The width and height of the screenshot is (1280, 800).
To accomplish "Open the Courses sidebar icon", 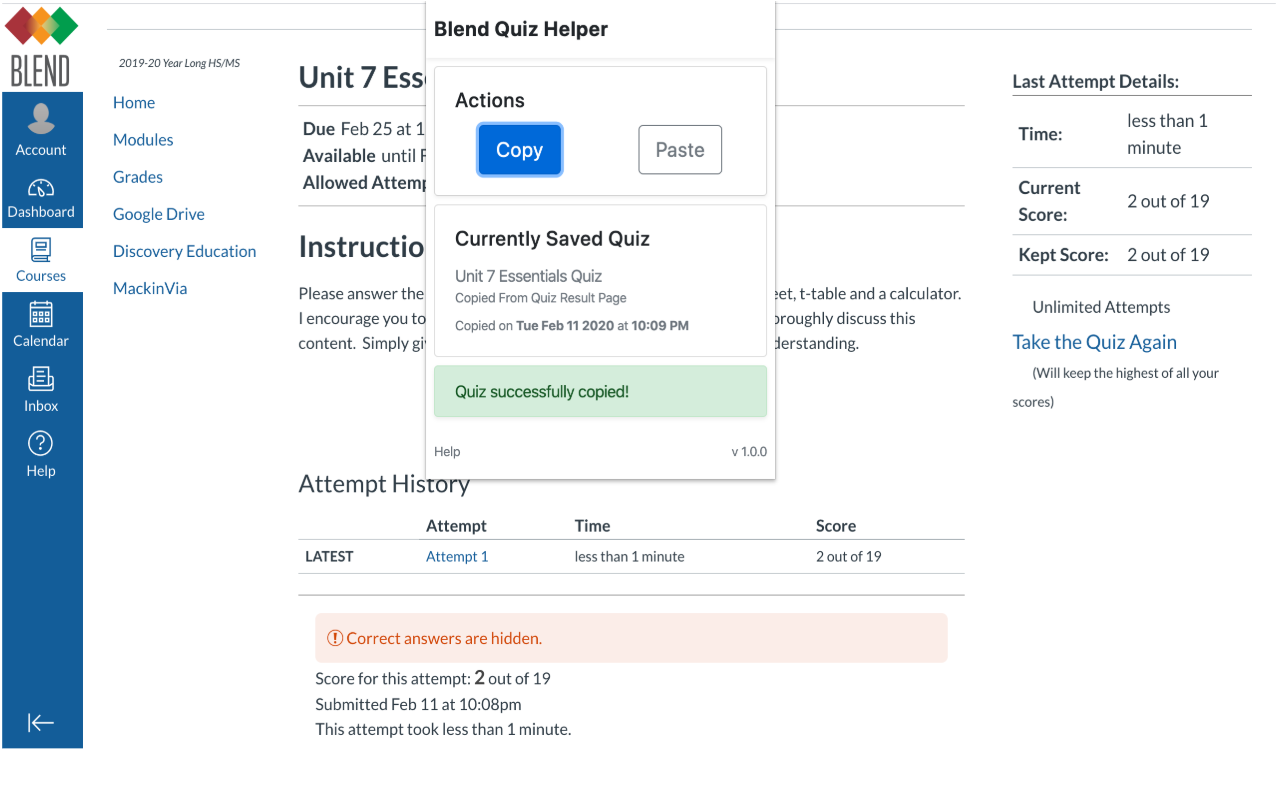I will point(41,260).
